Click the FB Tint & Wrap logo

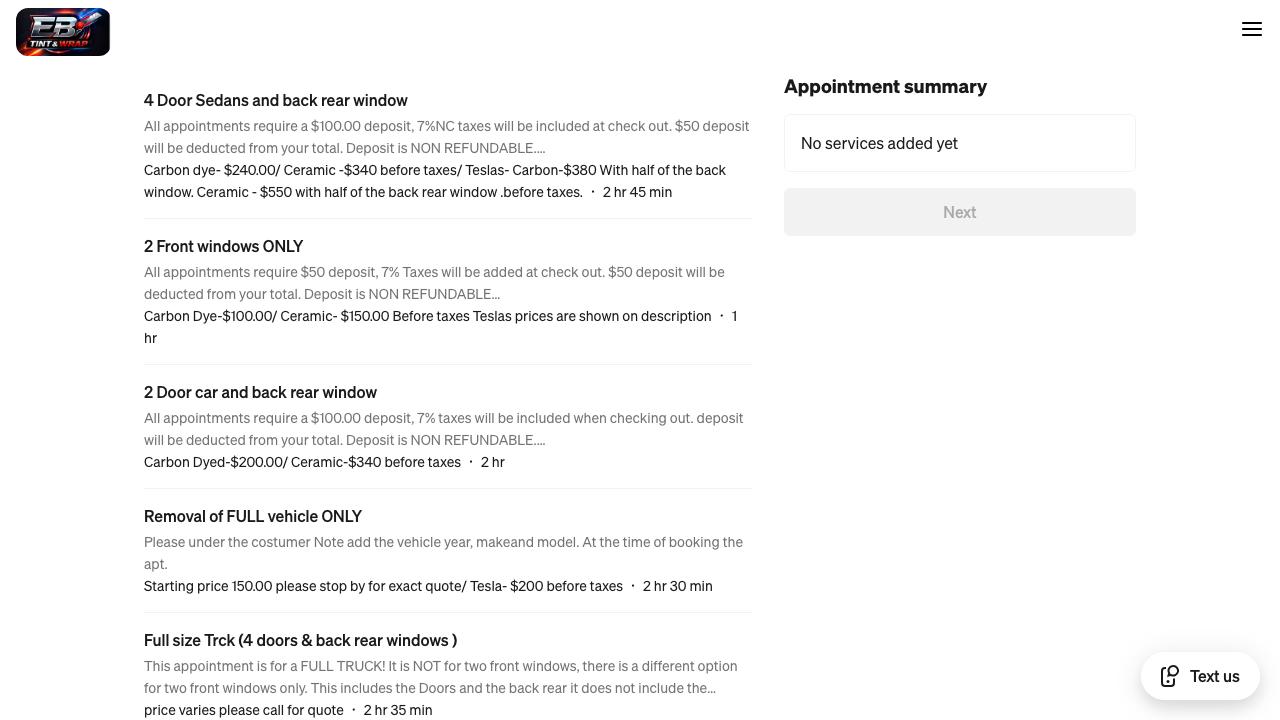coord(63,32)
